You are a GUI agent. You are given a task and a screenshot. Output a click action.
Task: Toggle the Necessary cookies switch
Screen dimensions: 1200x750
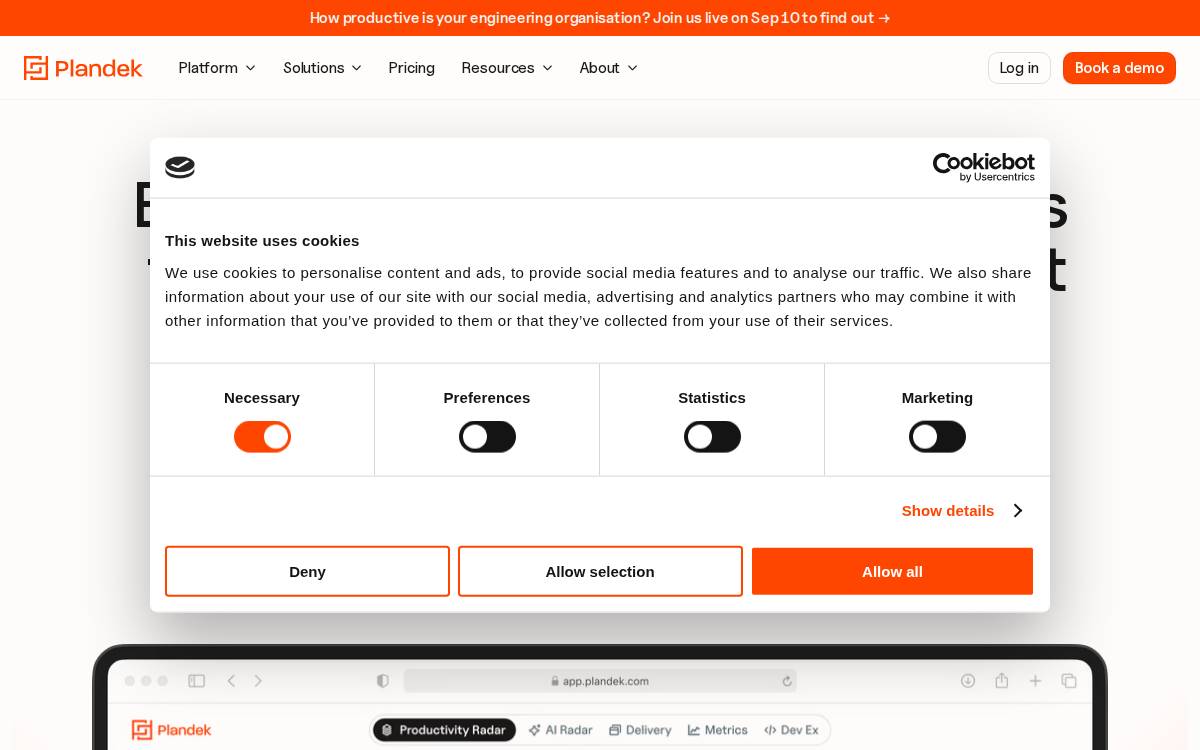coord(262,437)
